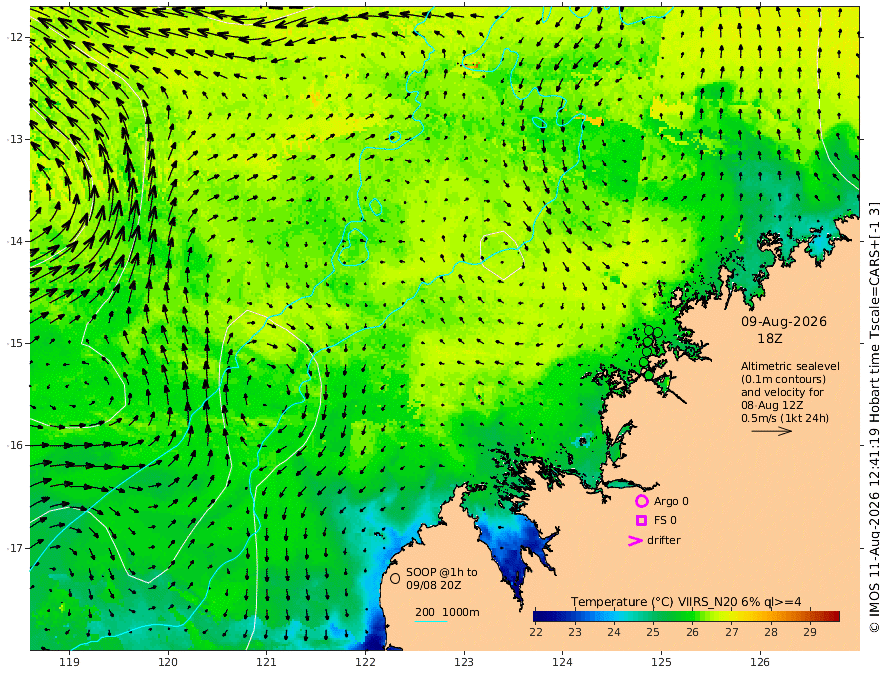This screenshot has width=880, height=680.
Task: Click the '08-Aug 12Z' caption line
Action: point(772,405)
